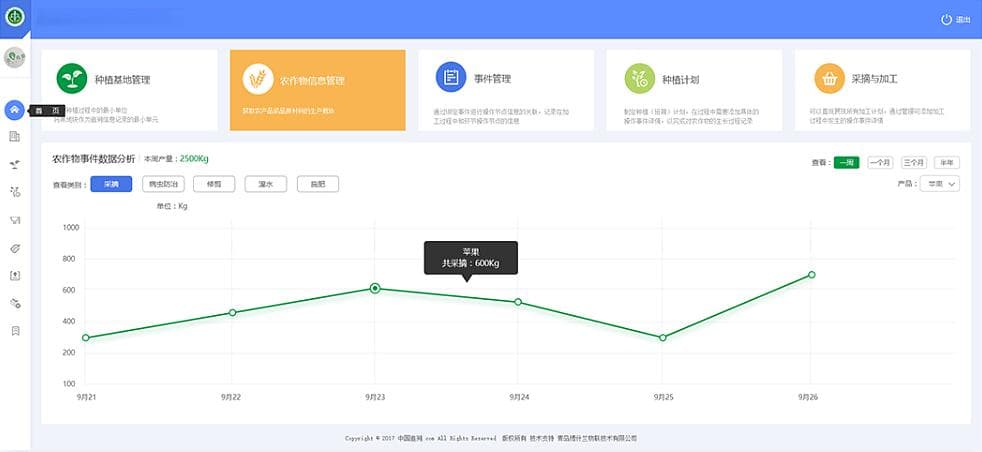The width and height of the screenshot is (982, 452).
Task: Click the highlighted chart point for 9月23
Action: [x=375, y=289]
